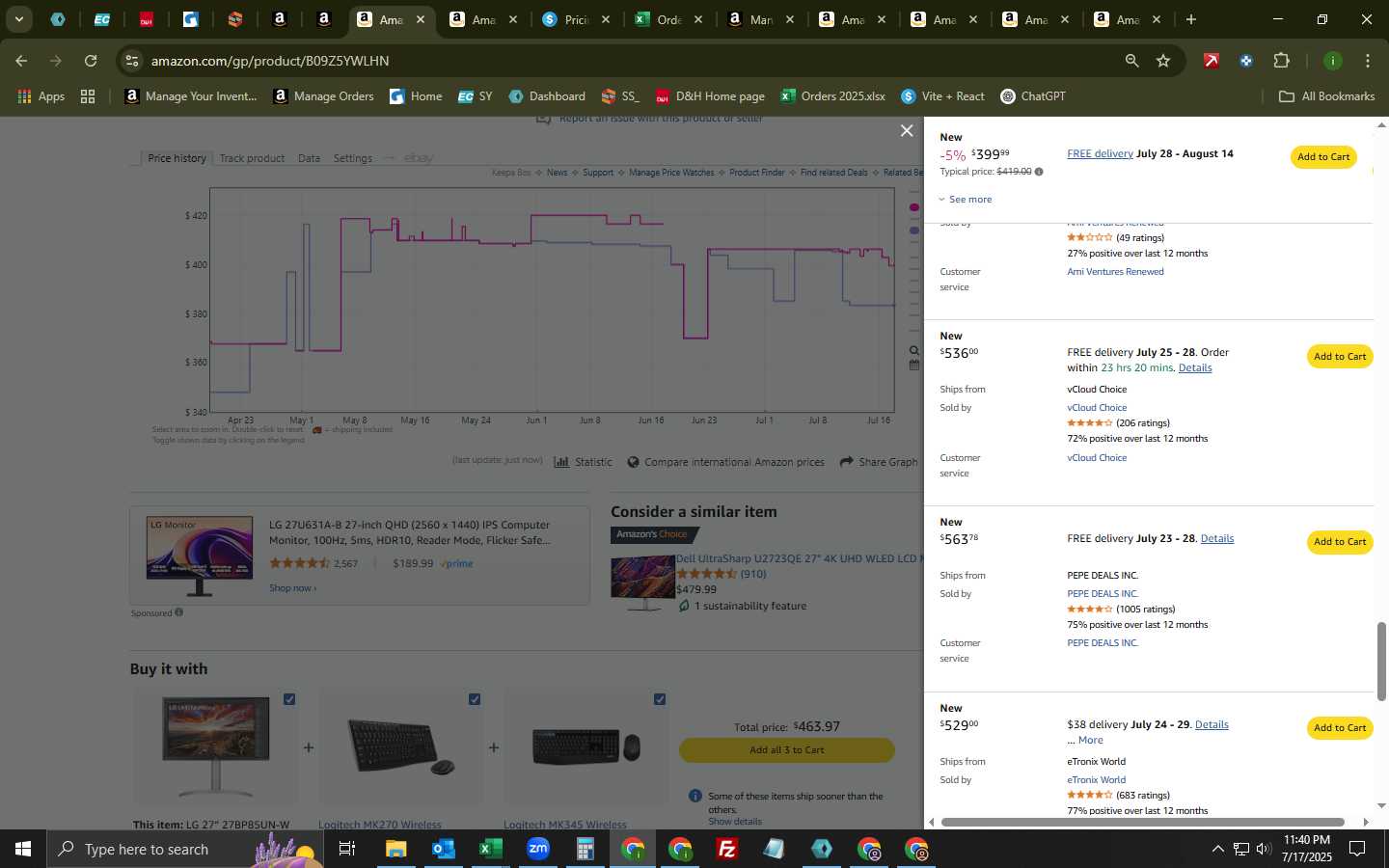Open Ami Ventures Renewed customer service link
1389x868 pixels.
tap(1115, 272)
